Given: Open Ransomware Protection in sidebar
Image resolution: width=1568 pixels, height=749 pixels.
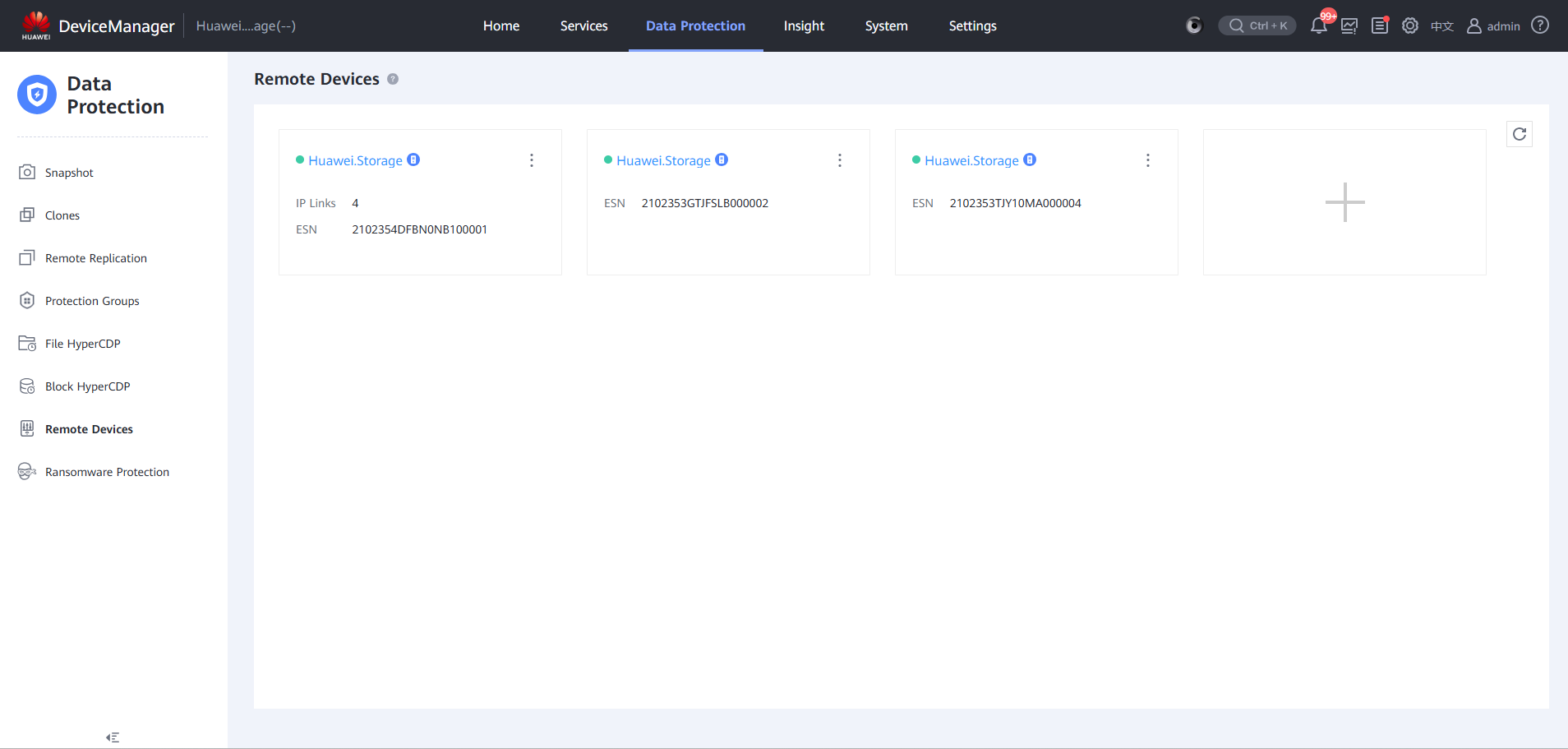Looking at the screenshot, I should click(x=107, y=472).
